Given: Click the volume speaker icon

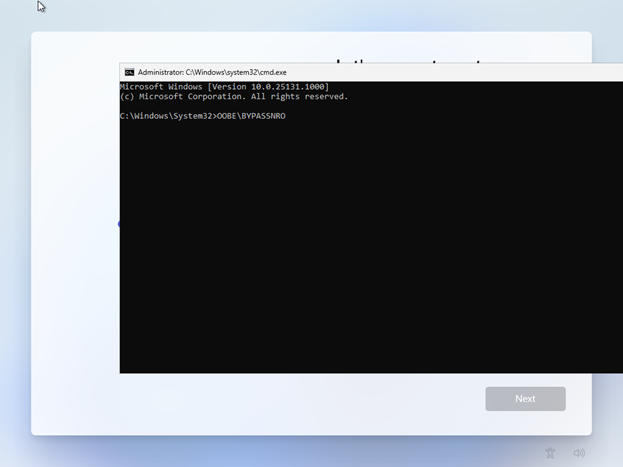Looking at the screenshot, I should 579,453.
